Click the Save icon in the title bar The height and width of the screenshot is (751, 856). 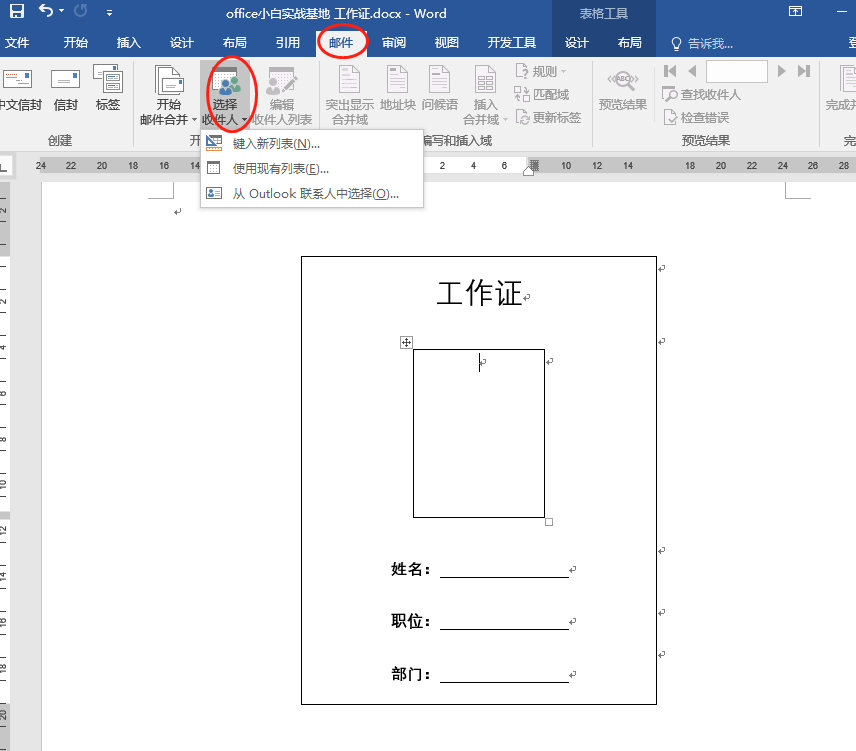click(17, 11)
